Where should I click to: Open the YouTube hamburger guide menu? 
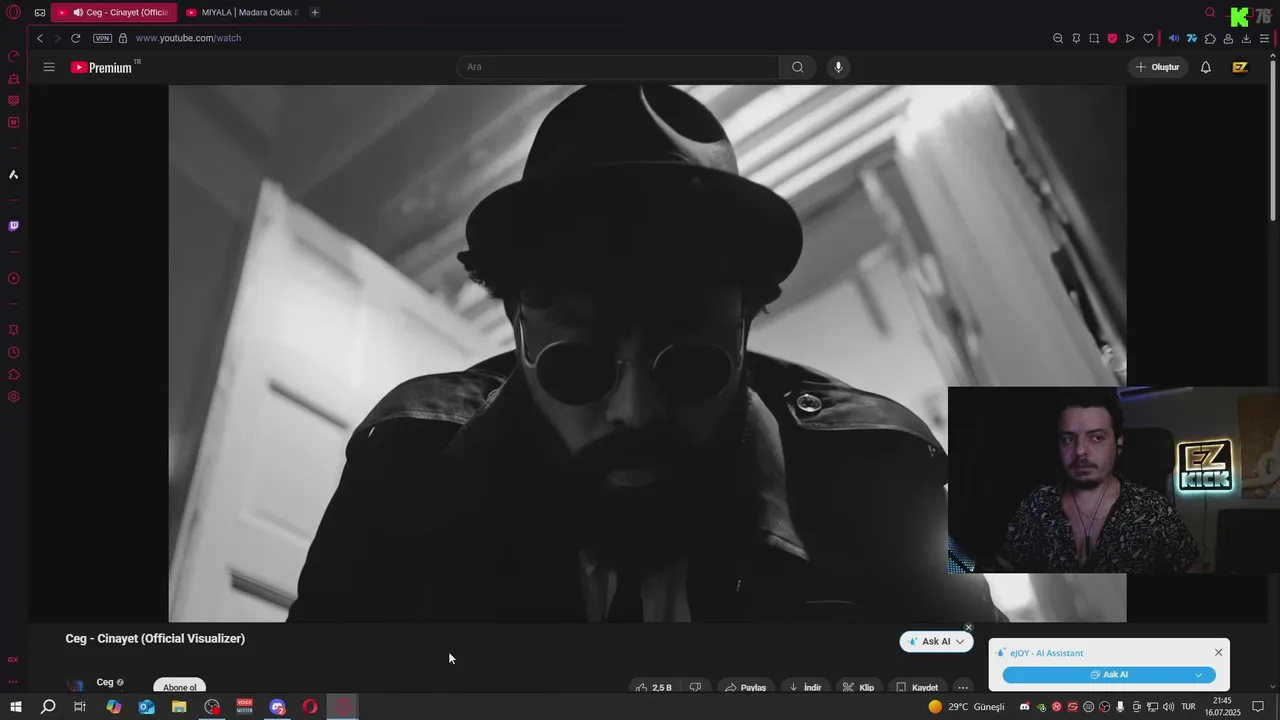point(49,67)
